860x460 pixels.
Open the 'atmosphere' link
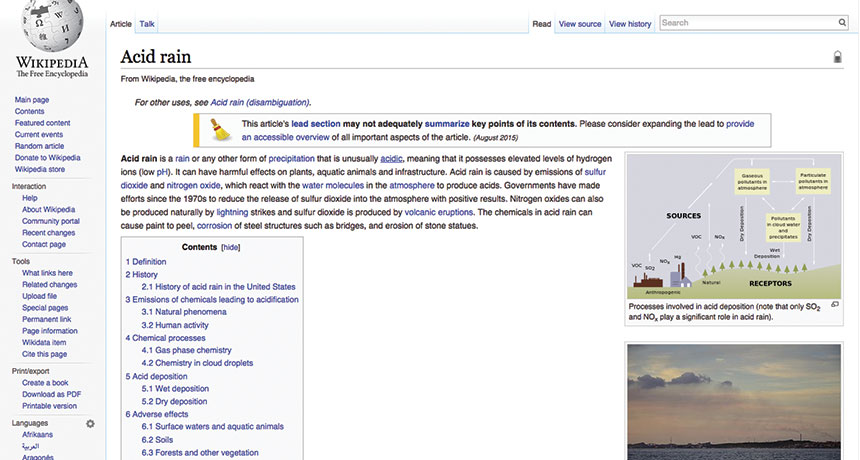(x=412, y=185)
